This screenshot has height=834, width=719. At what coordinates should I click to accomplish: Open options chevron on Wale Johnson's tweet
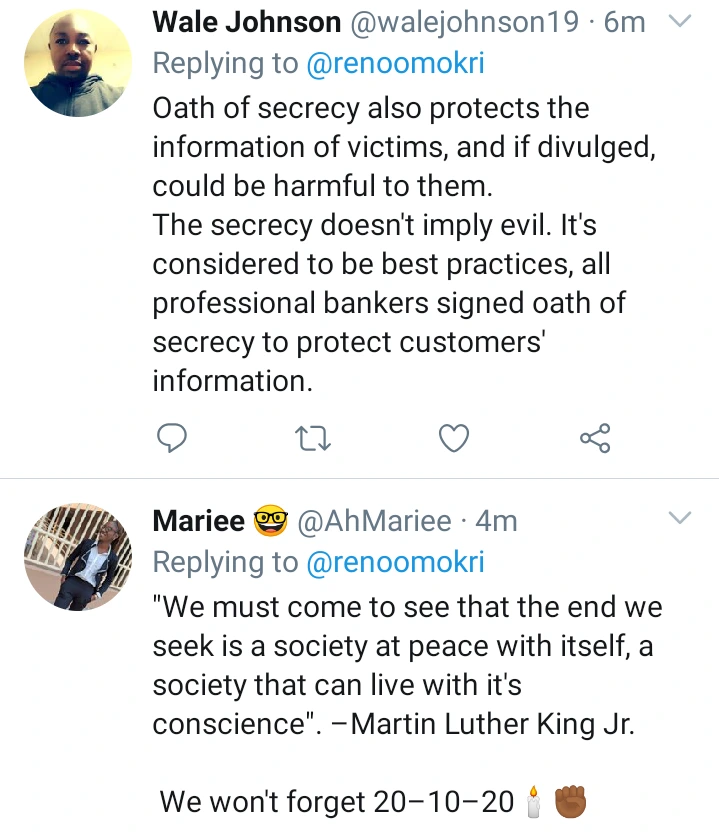[679, 20]
